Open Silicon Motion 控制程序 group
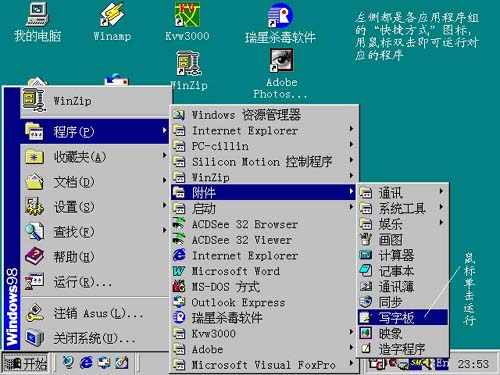Viewport: 500px width, 375px height. [264, 162]
